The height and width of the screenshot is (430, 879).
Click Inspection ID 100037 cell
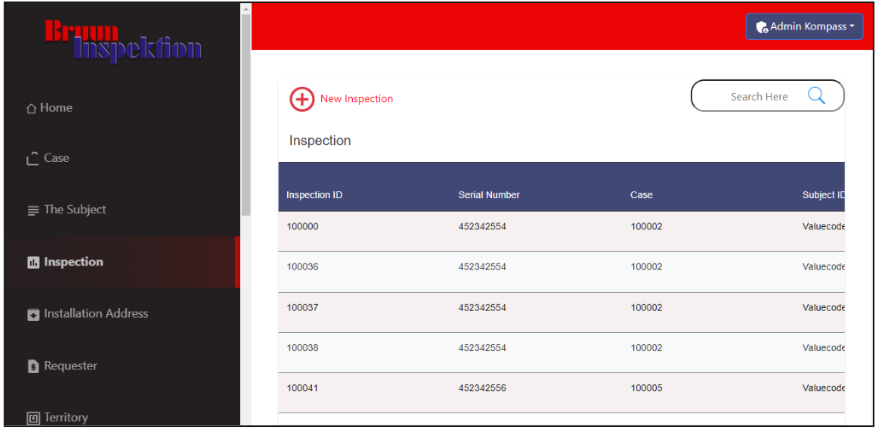pos(302,308)
